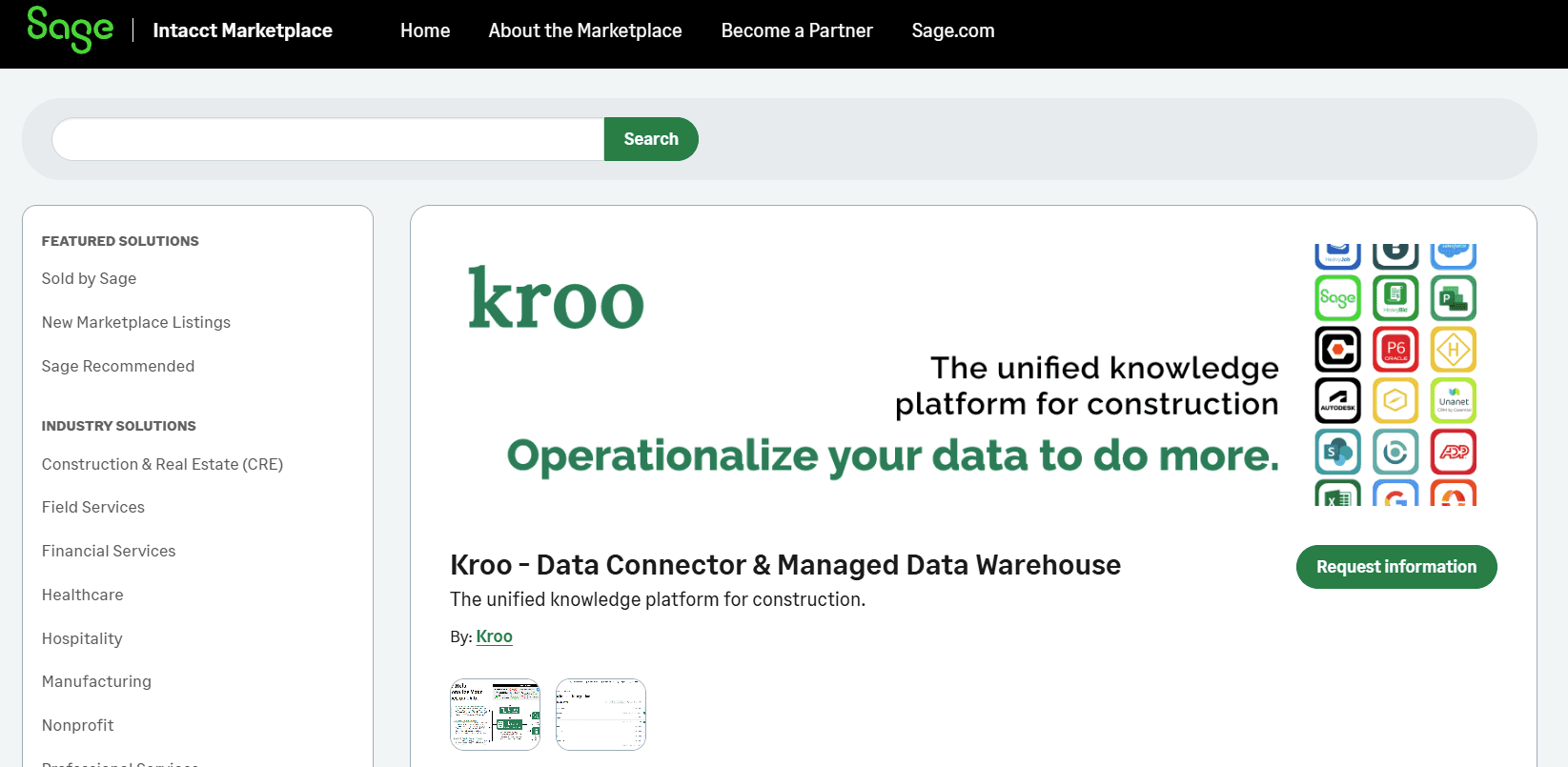Click 'FEATURED SOLUTIONS' heading
The width and height of the screenshot is (1568, 767).
(120, 241)
